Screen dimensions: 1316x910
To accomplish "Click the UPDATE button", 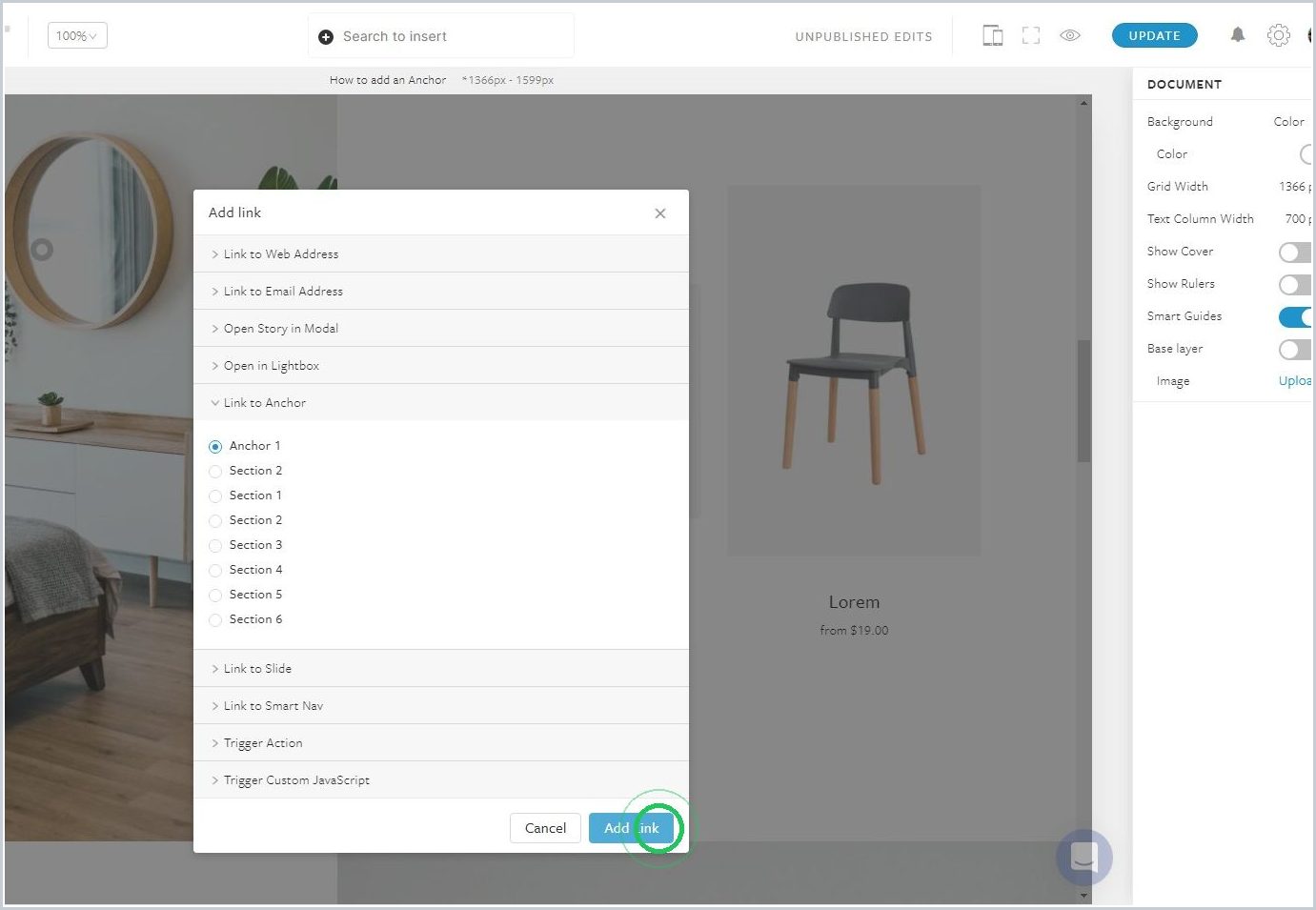I will coord(1154,35).
